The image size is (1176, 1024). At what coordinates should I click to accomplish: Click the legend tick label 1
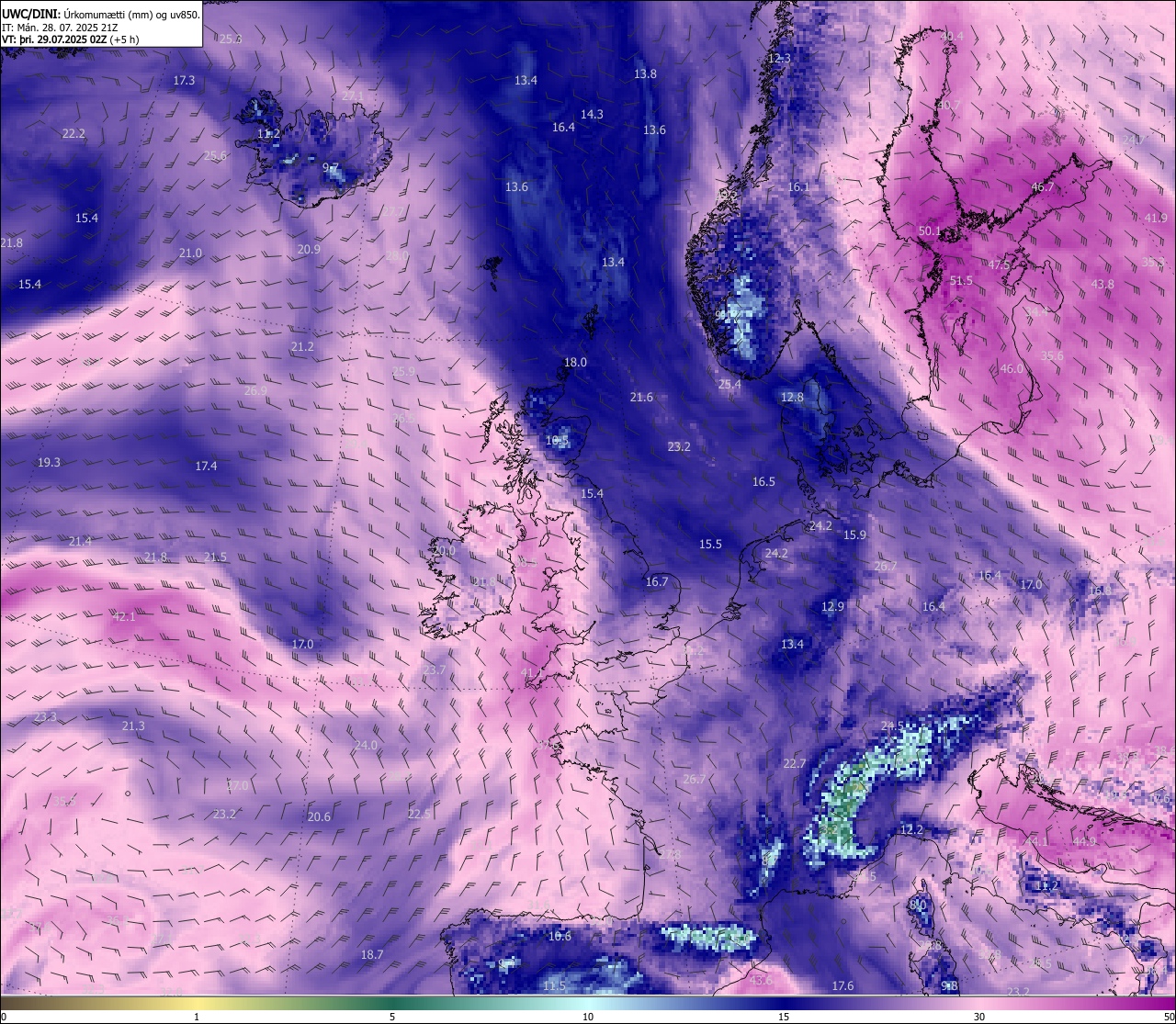click(x=197, y=1017)
